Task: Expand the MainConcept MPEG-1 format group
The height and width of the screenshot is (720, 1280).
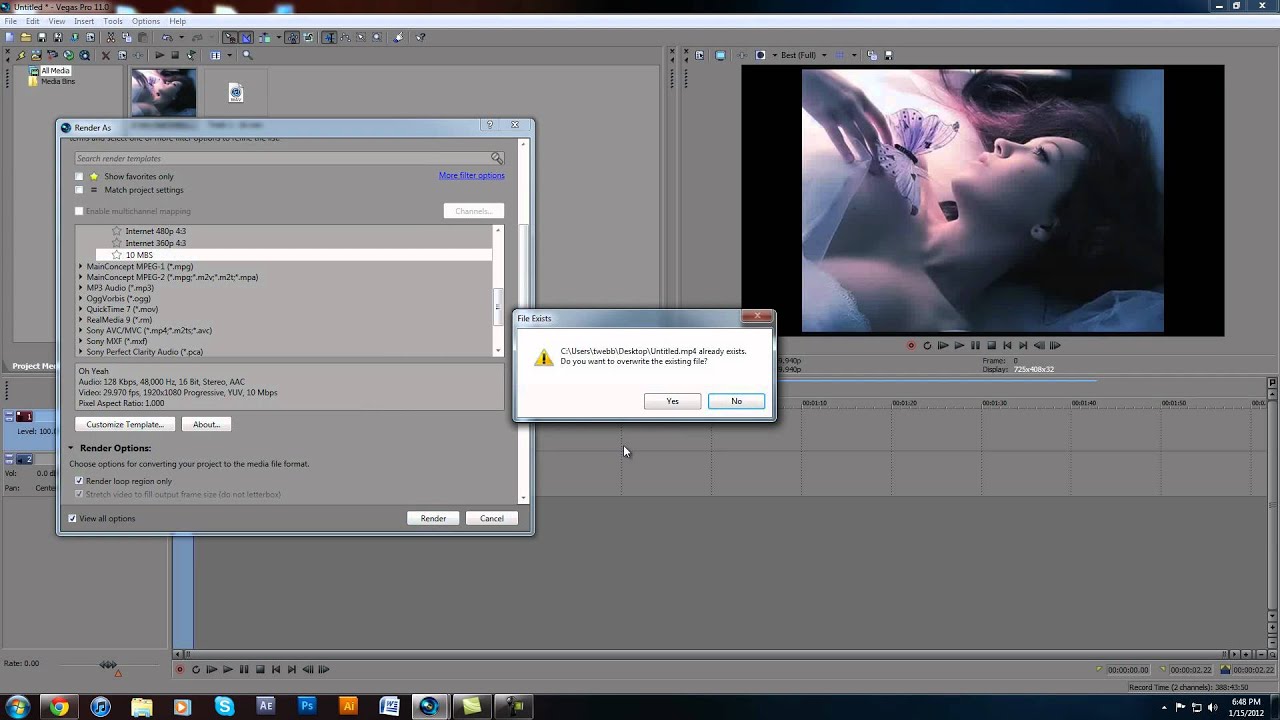Action: pos(81,267)
